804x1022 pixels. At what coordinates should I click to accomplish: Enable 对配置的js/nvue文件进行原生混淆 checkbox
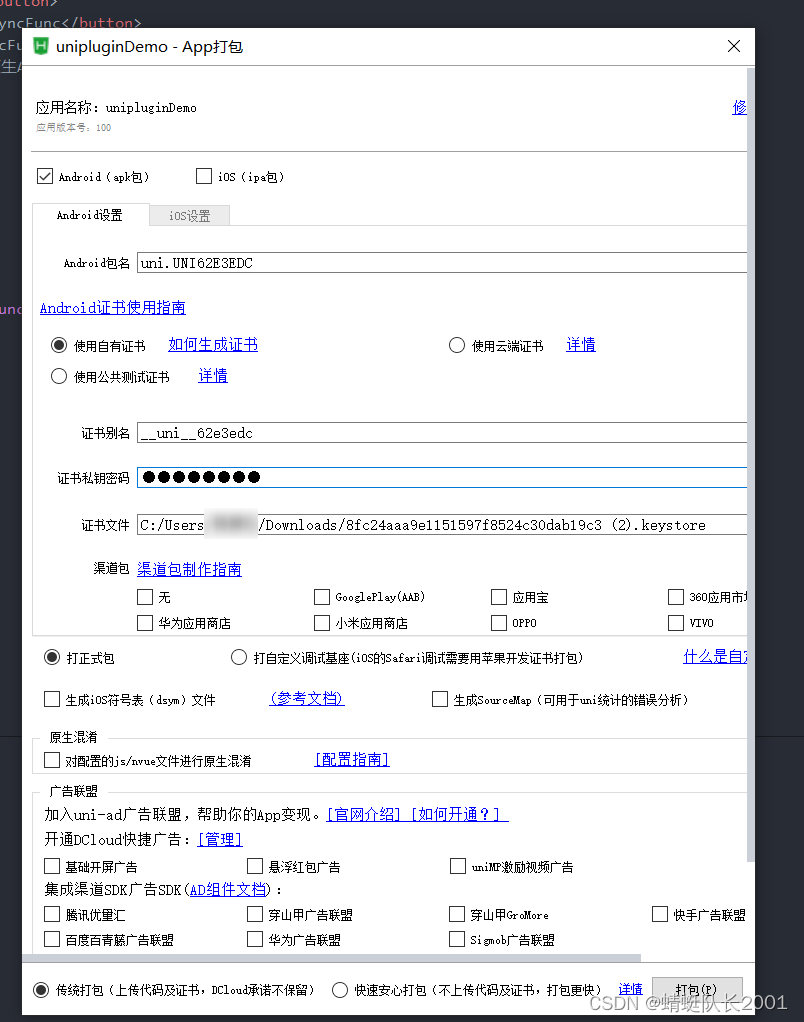52,760
